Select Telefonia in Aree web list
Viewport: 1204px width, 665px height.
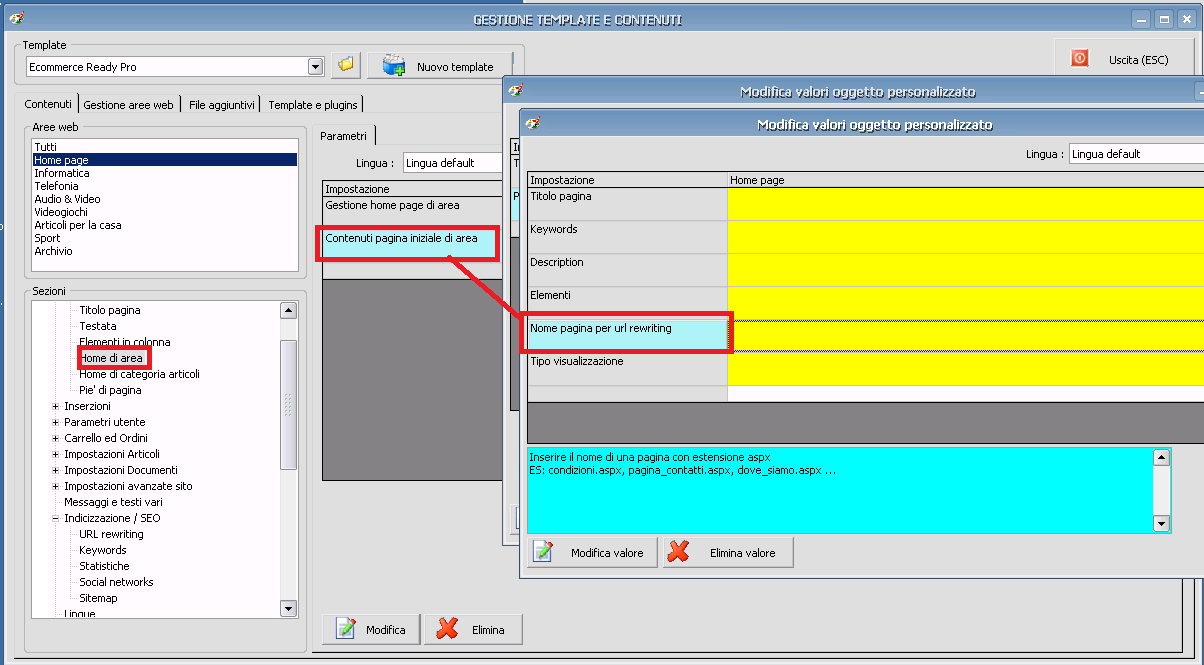tap(165, 186)
